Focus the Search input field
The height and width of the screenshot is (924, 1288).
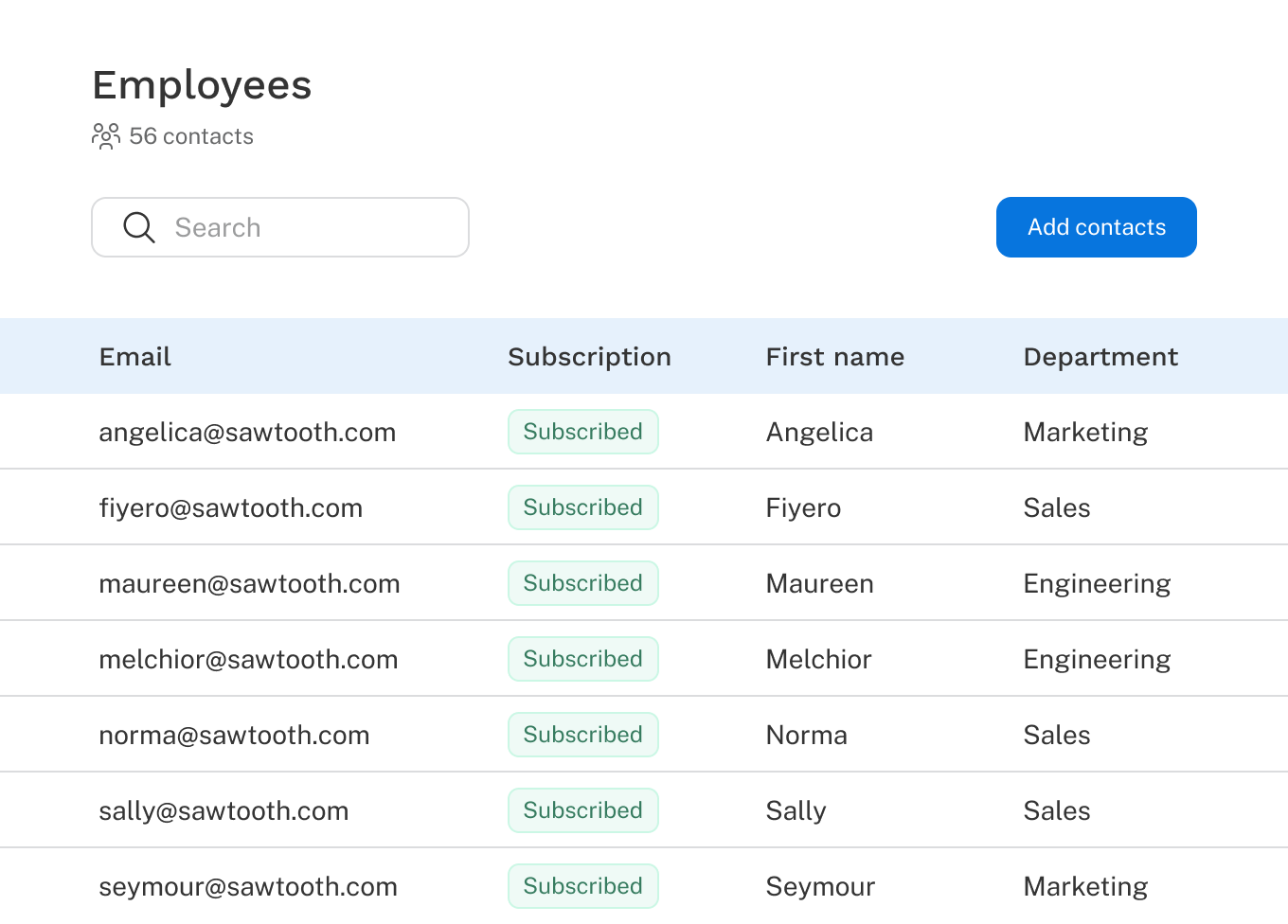280,227
